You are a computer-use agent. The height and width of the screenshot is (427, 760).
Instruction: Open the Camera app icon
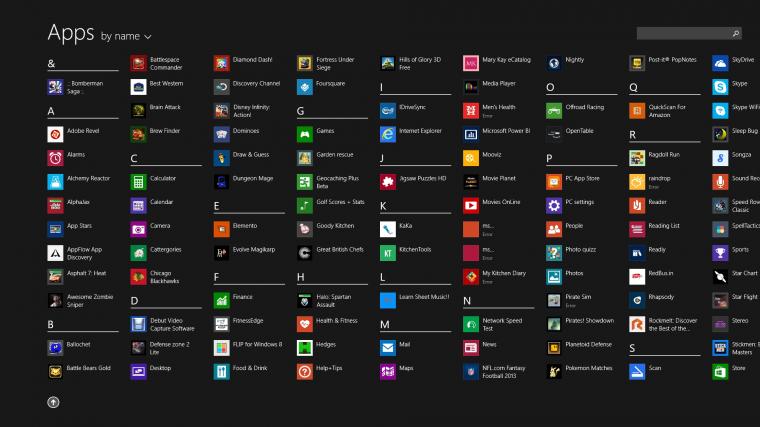tap(138, 229)
